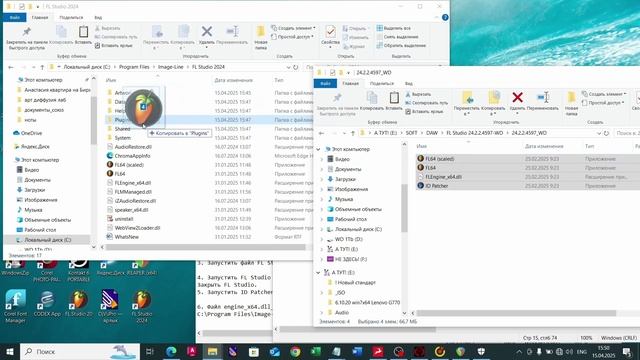The width and height of the screenshot is (640, 360).
Task: Refresh the FL Studio 2024 folder view
Action: point(296,67)
